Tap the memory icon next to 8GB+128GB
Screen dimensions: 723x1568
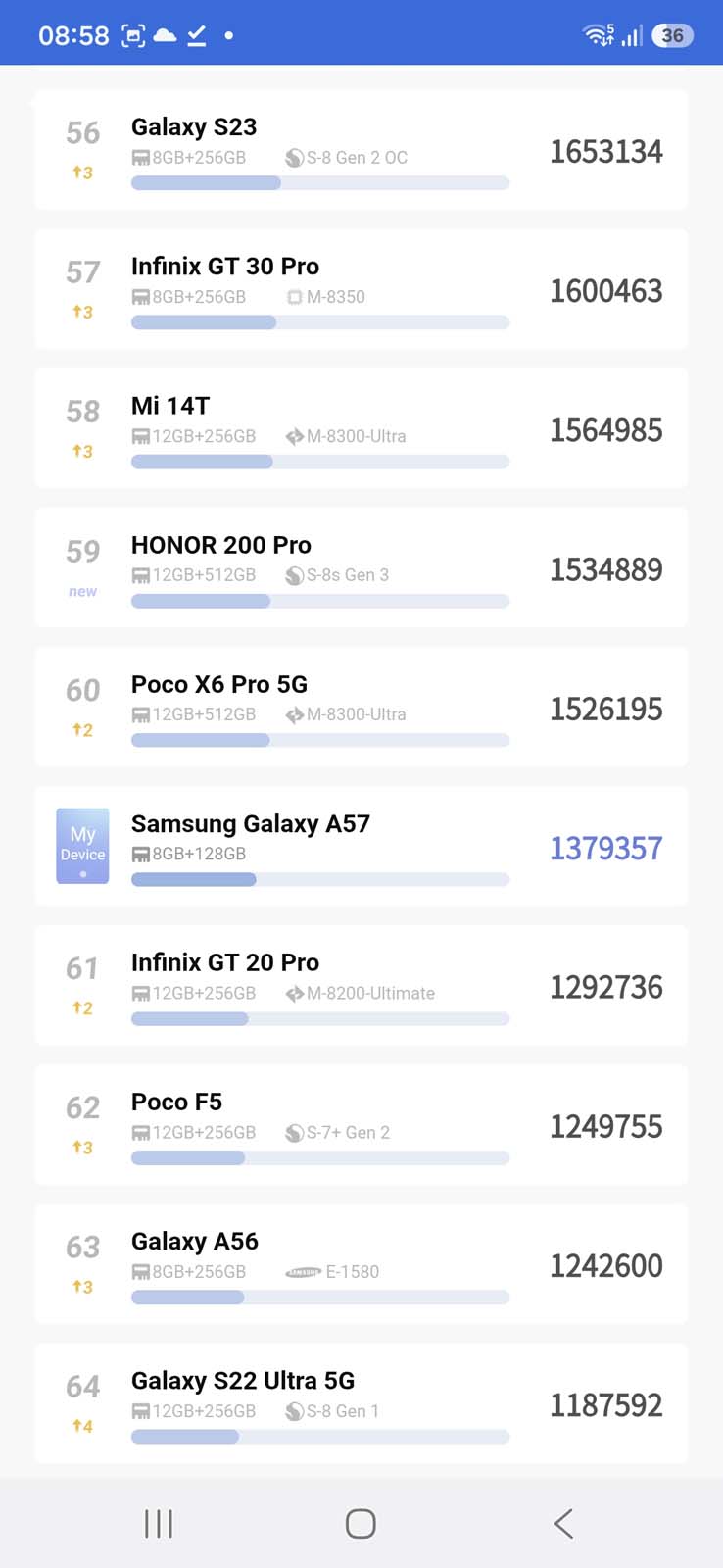(x=140, y=854)
